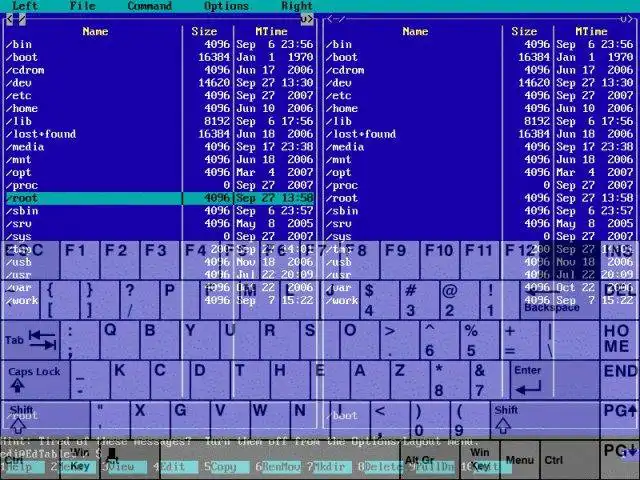Select /etc in the left panel
The height and width of the screenshot is (480, 640).
tap(159, 96)
